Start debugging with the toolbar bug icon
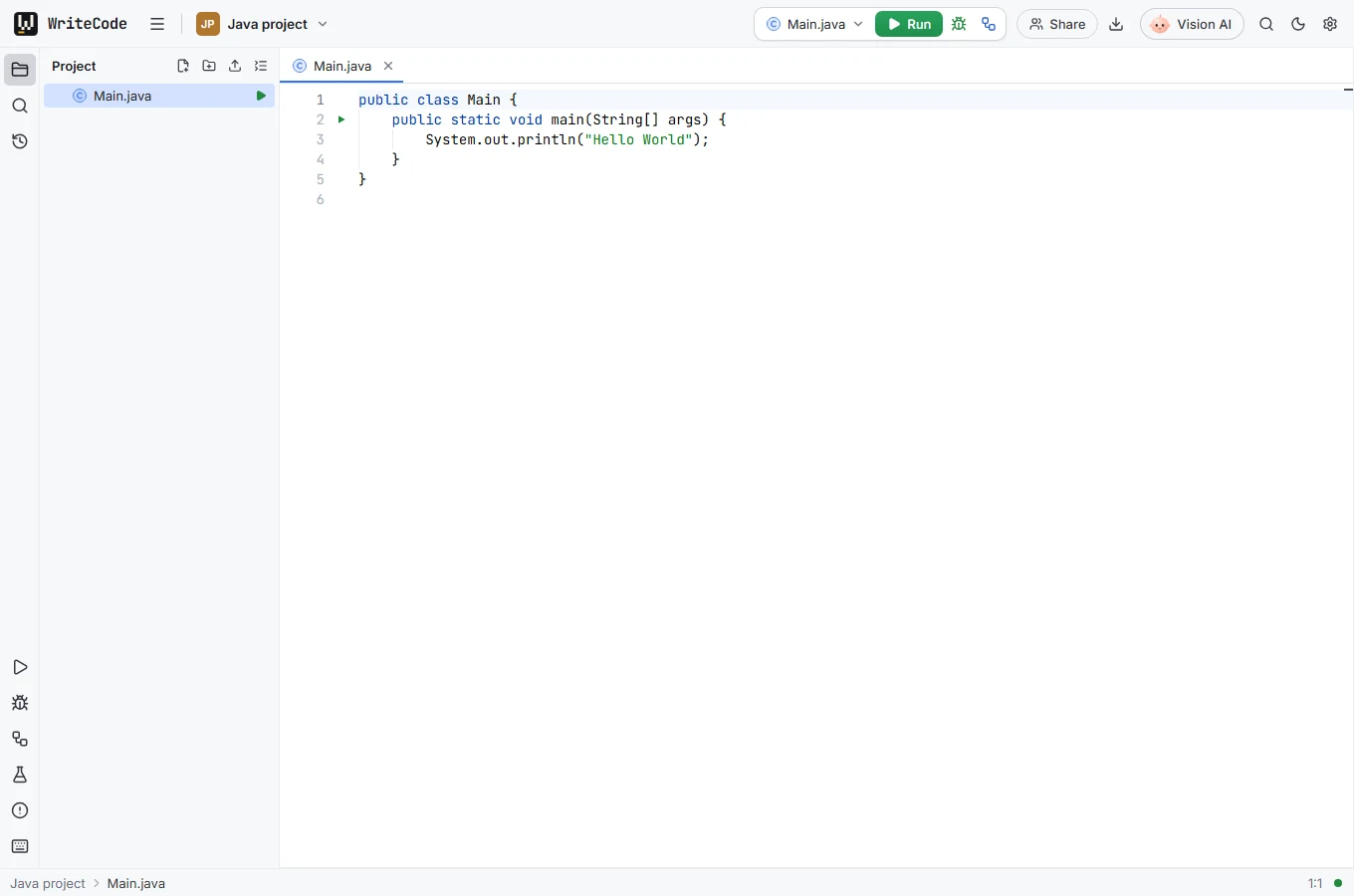Viewport: 1354px width, 896px height. (x=959, y=24)
